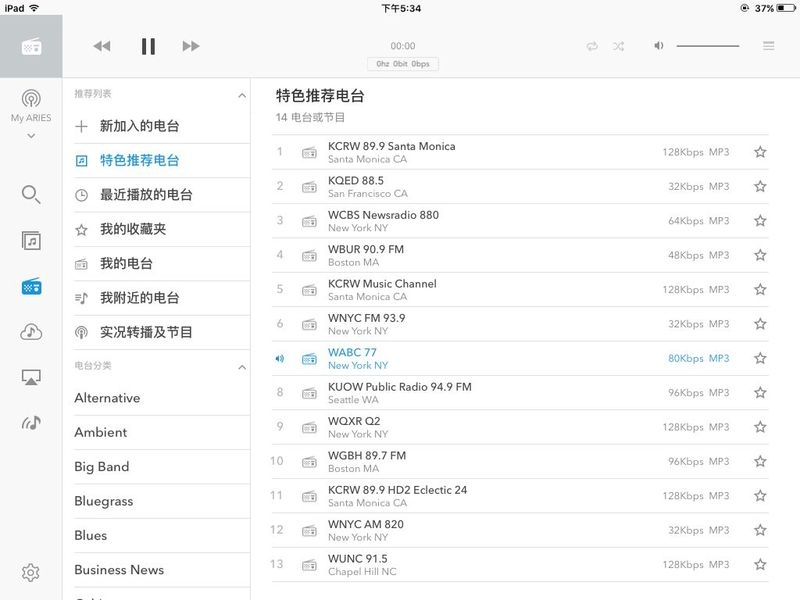The height and width of the screenshot is (600, 800).
Task: Open 我的电台 list
Action: [162, 264]
